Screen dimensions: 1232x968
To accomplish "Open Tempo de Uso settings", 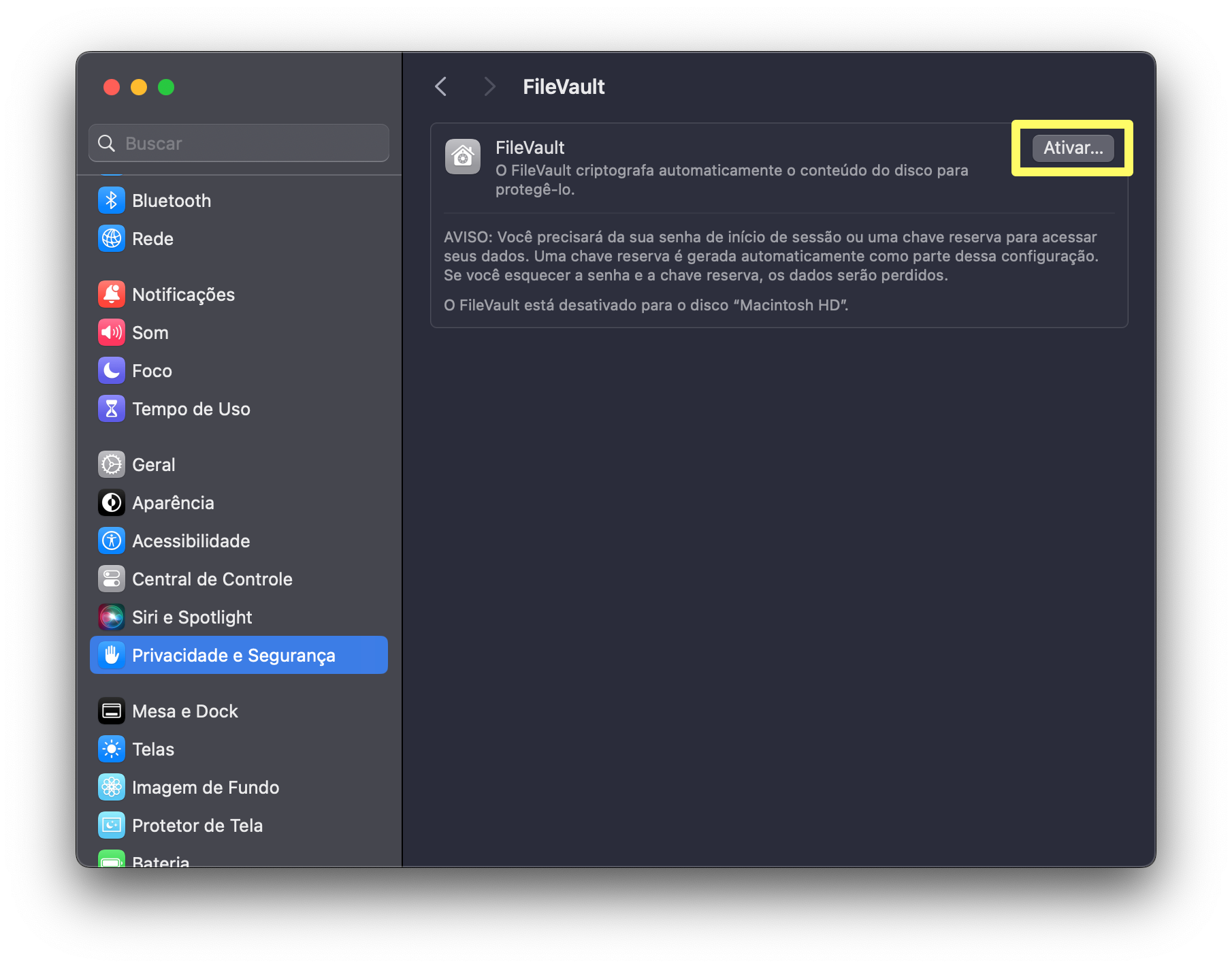I will pos(191,408).
